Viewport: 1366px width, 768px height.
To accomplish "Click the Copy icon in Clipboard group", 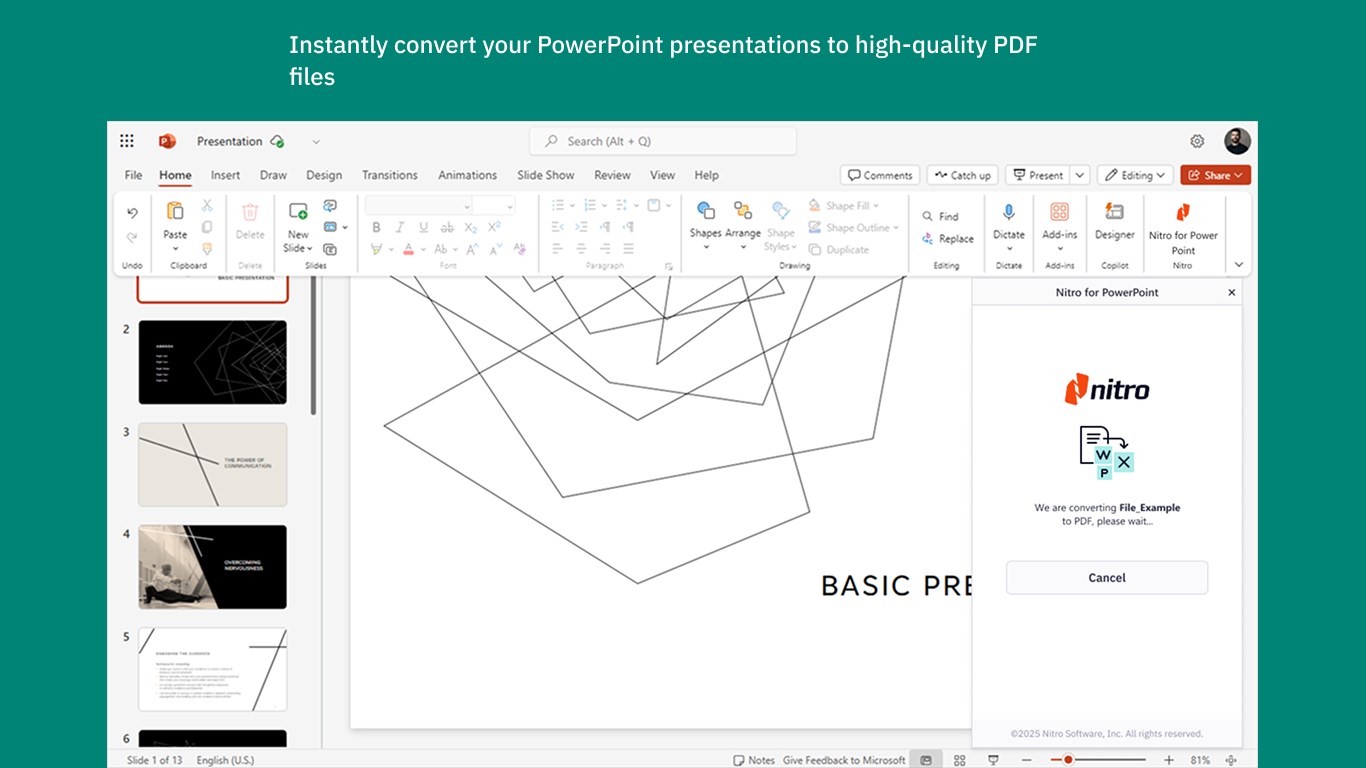I will 207,227.
